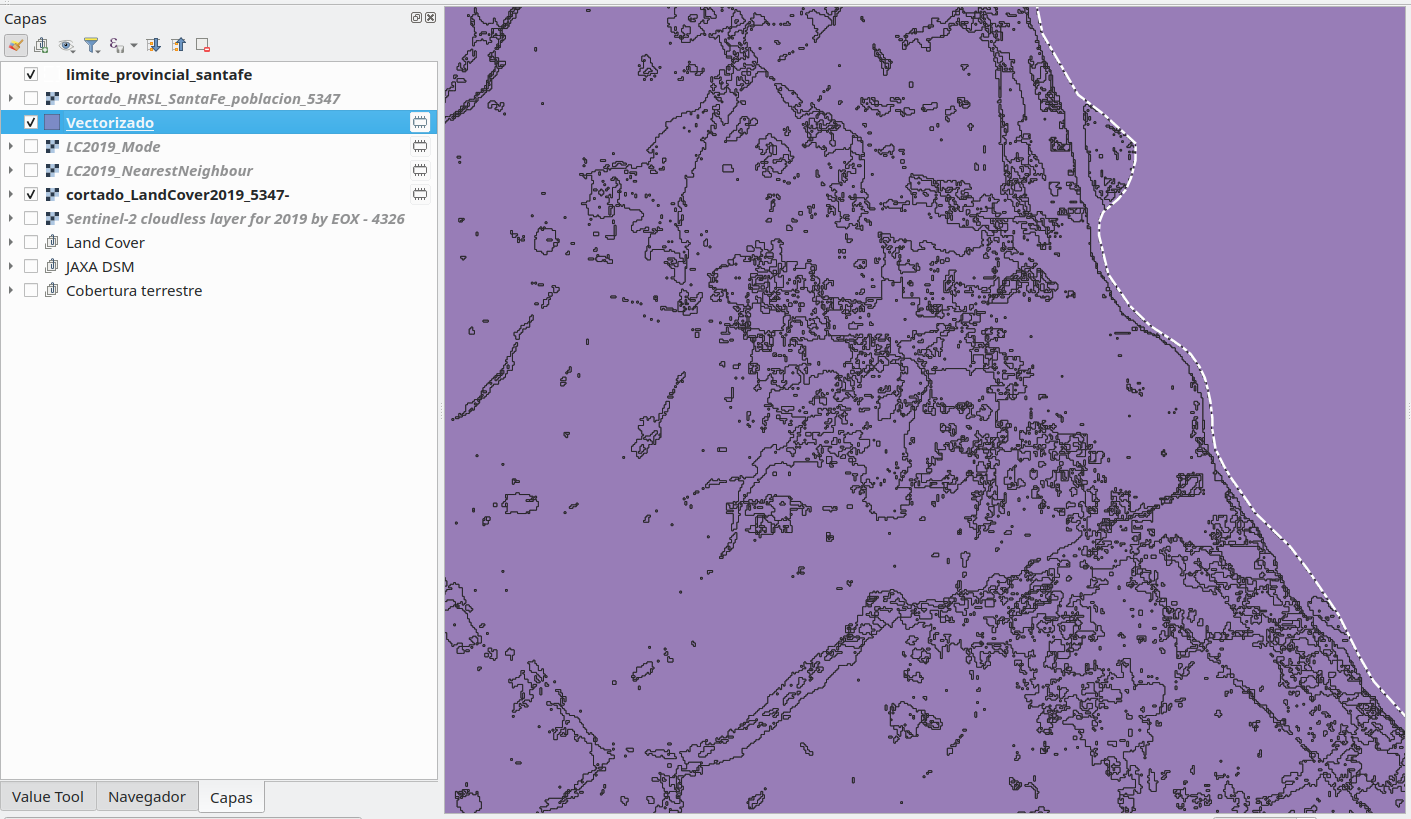
Task: Click the group icon of Land Cover
Action: point(52,242)
